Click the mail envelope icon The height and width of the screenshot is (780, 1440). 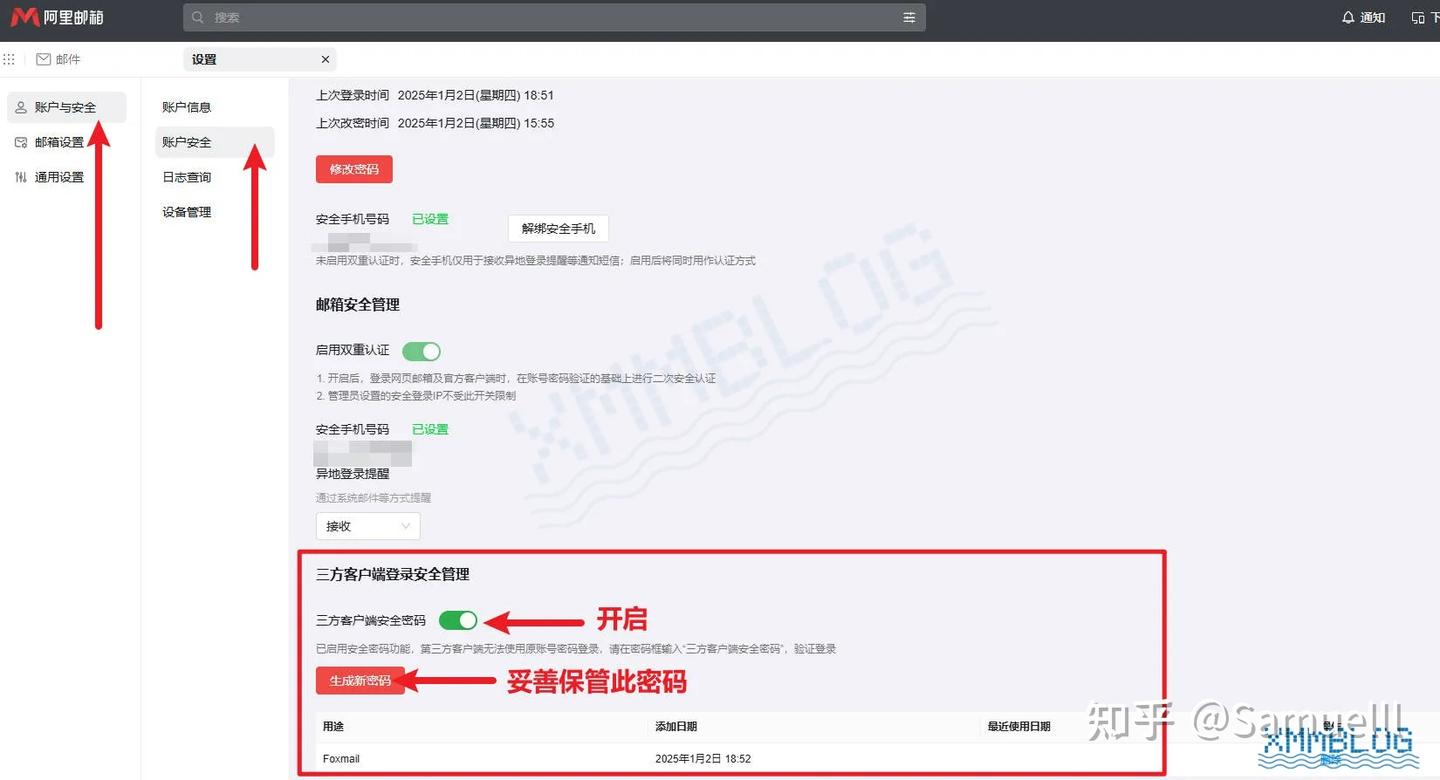44,59
